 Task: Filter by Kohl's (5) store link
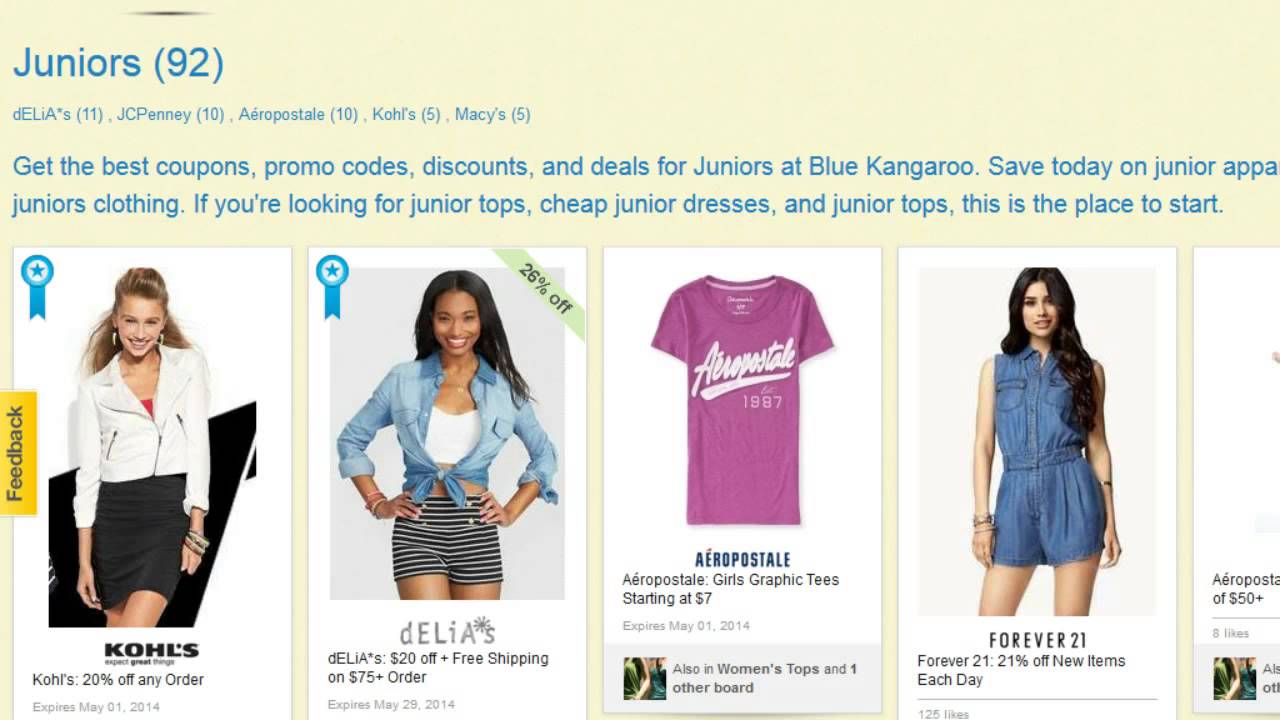407,114
